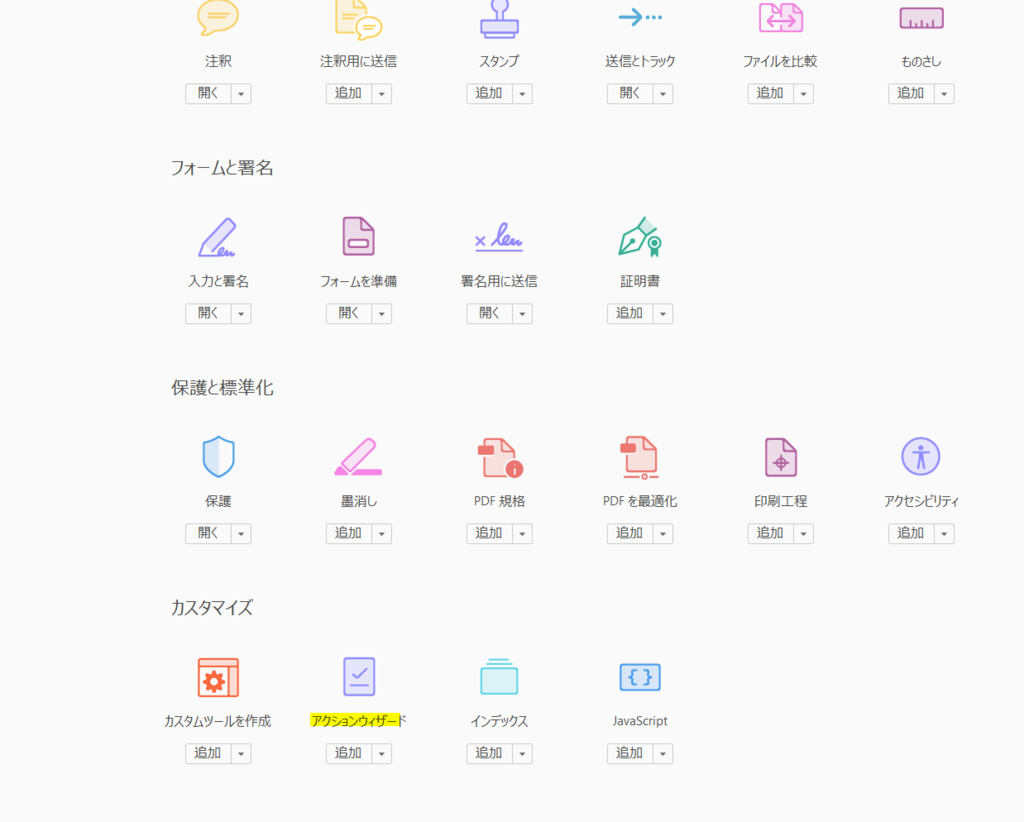Select the 署名用に送信 signature icon
The height and width of the screenshot is (822, 1024).
tap(500, 238)
